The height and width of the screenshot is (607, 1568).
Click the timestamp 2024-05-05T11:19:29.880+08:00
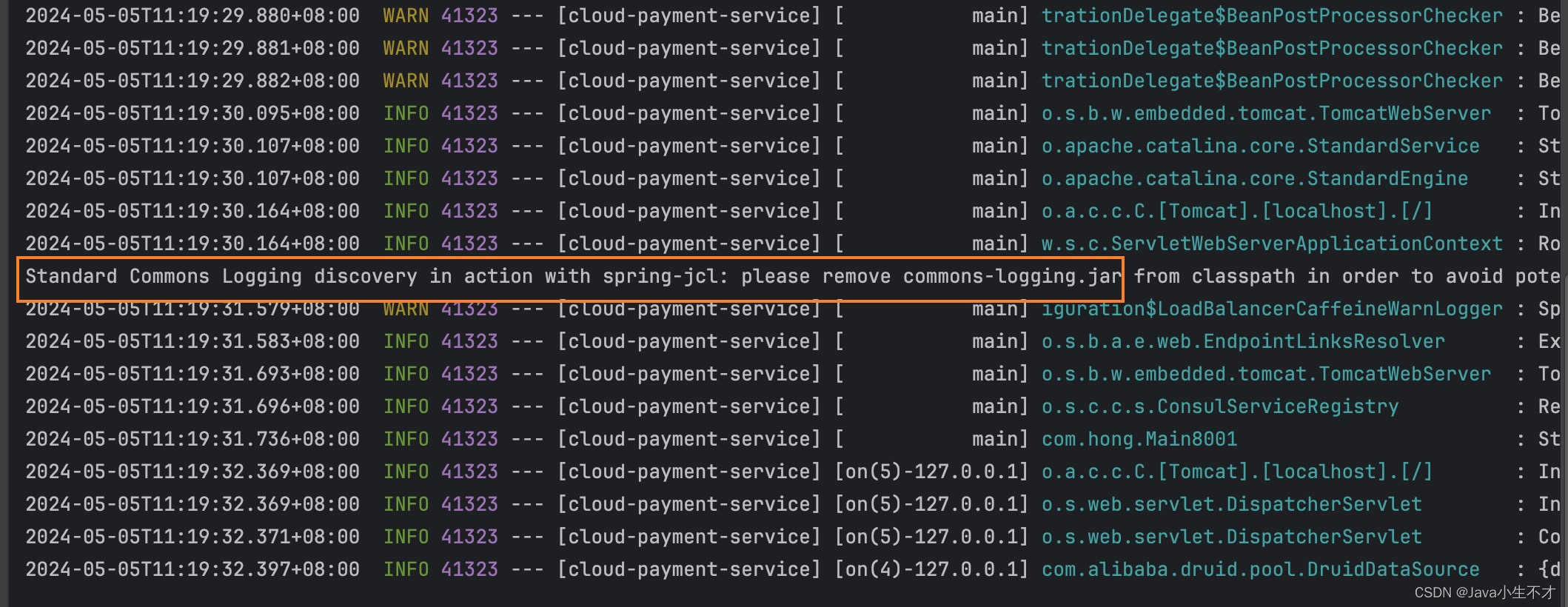[x=192, y=16]
